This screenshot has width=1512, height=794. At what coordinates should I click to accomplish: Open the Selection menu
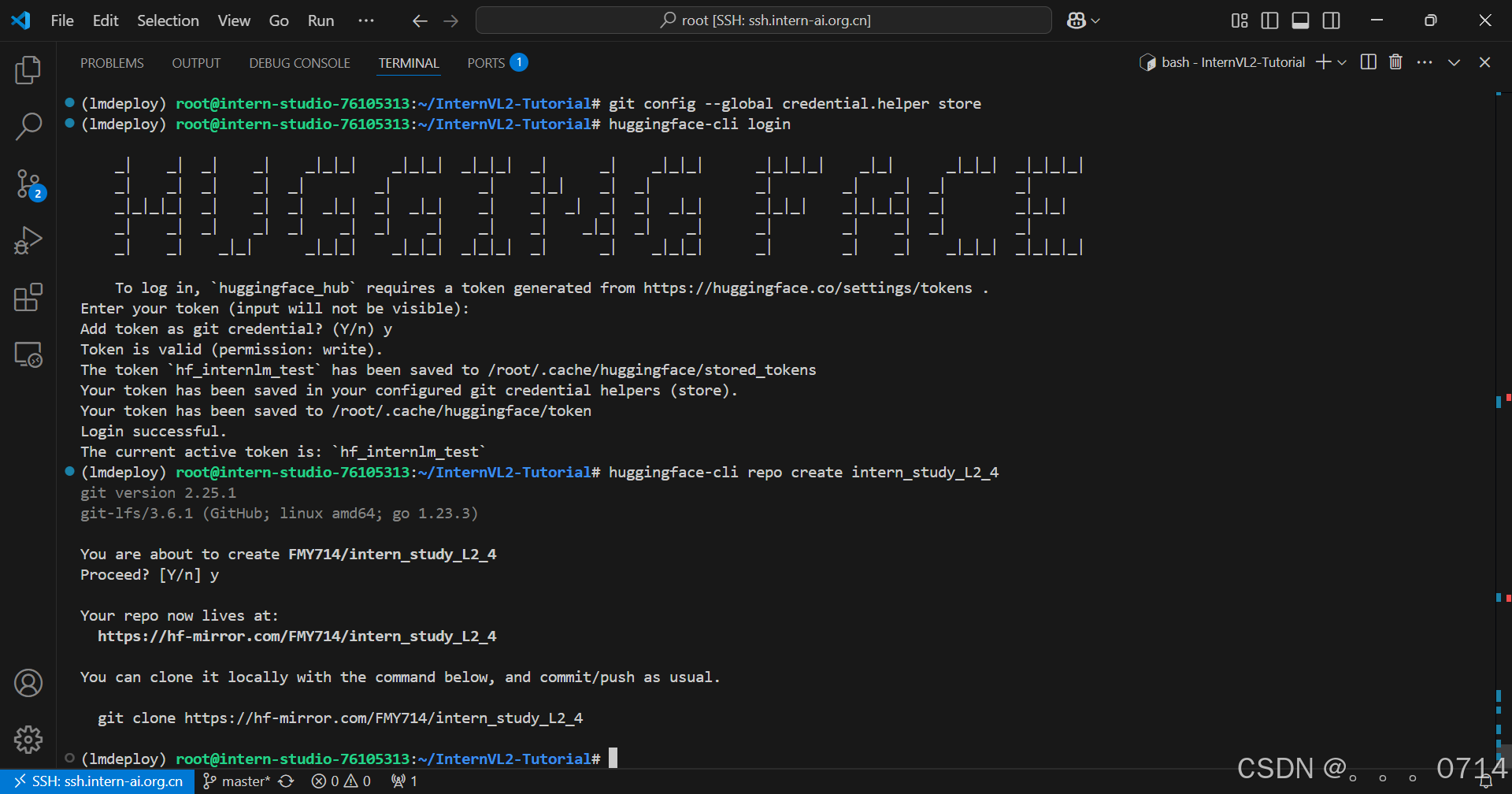(168, 20)
